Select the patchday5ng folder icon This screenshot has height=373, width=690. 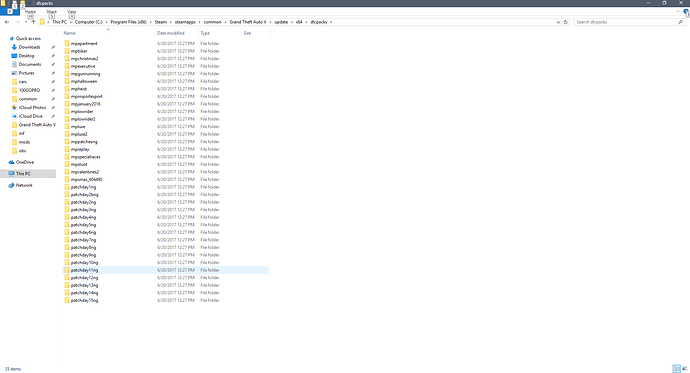[67, 225]
